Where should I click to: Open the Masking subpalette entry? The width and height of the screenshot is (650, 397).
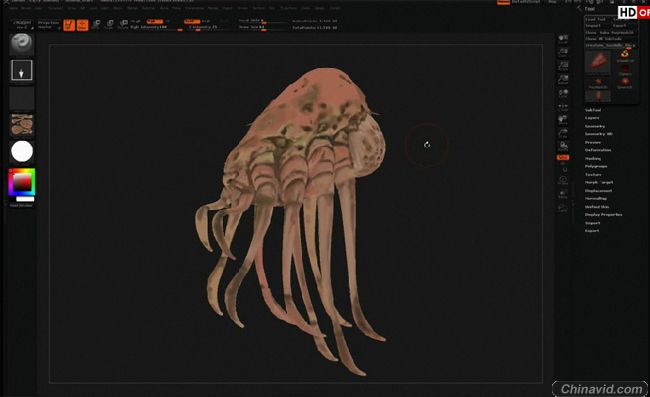(593, 158)
